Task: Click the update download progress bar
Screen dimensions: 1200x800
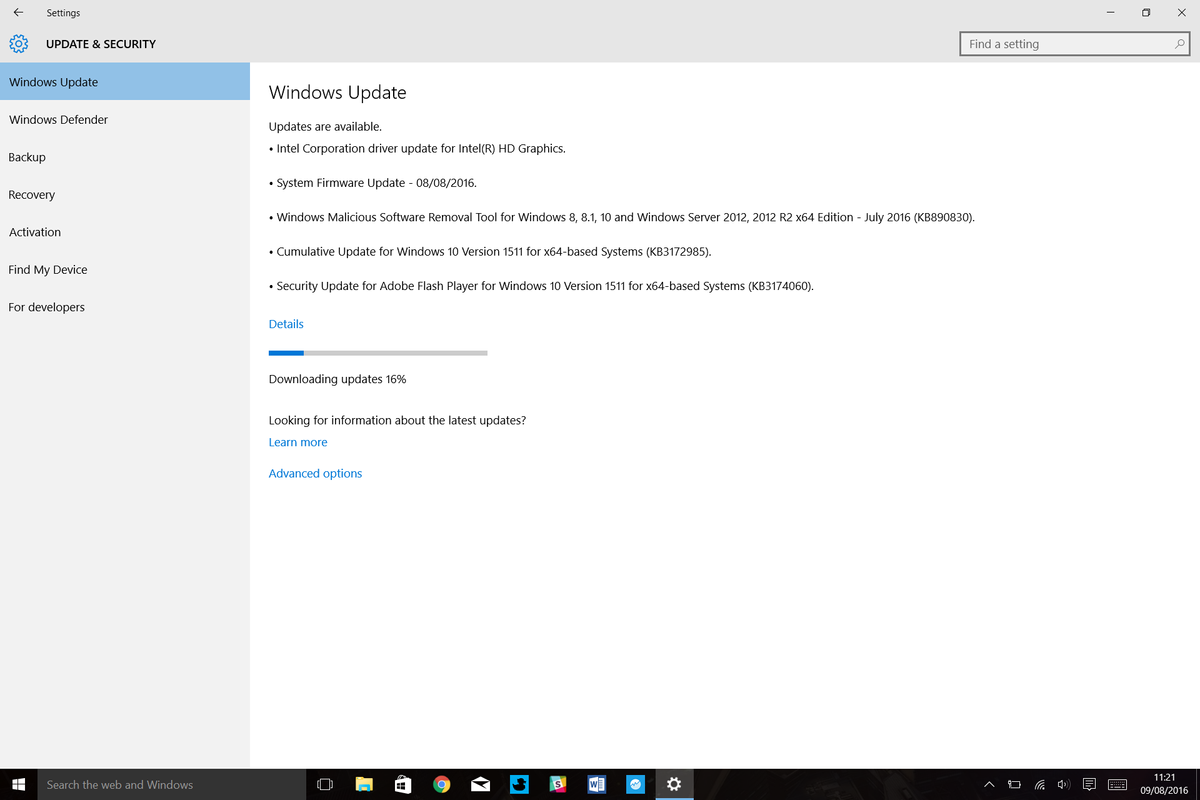Action: point(377,352)
